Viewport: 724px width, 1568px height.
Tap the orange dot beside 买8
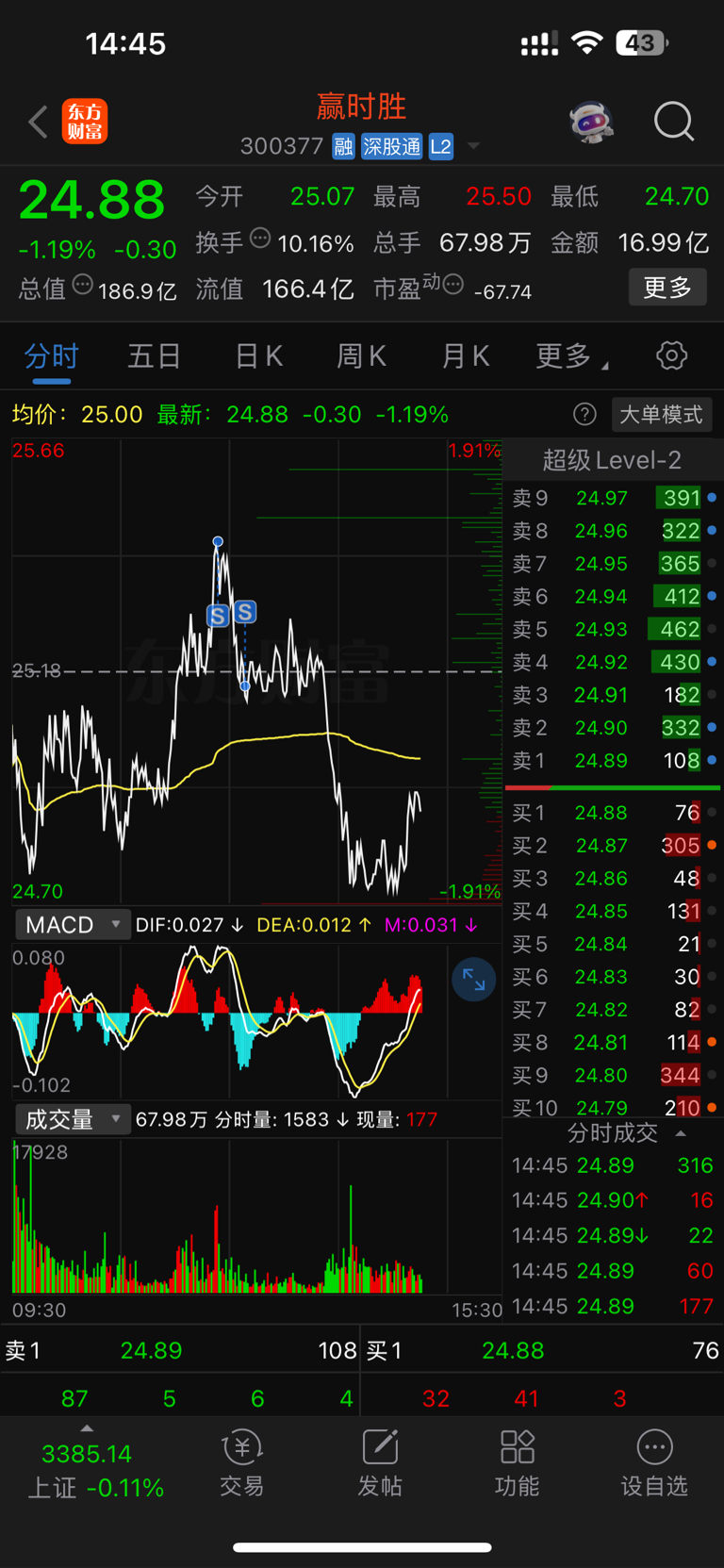(712, 1042)
